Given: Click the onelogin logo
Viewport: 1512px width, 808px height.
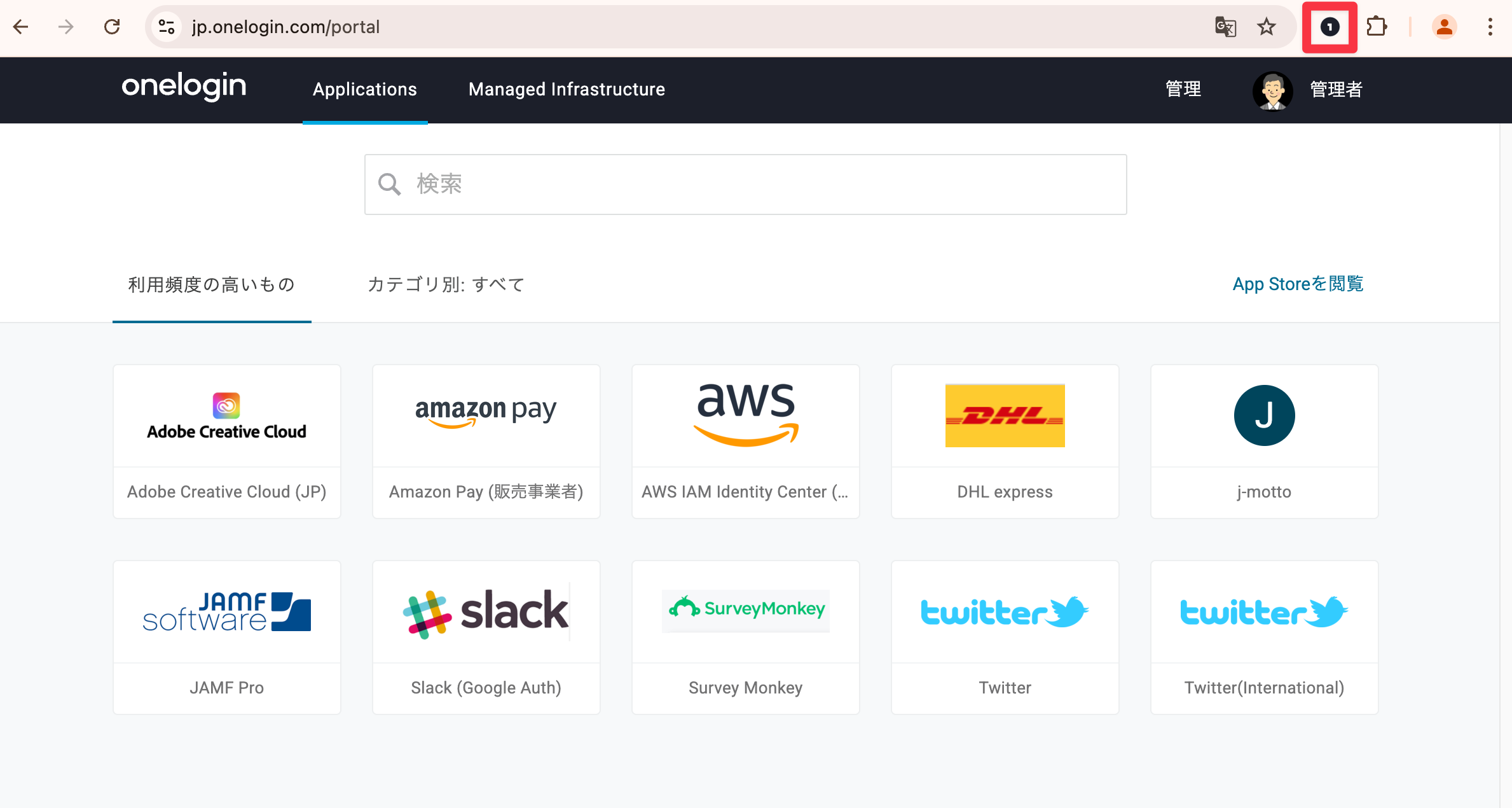Looking at the screenshot, I should click(x=184, y=87).
